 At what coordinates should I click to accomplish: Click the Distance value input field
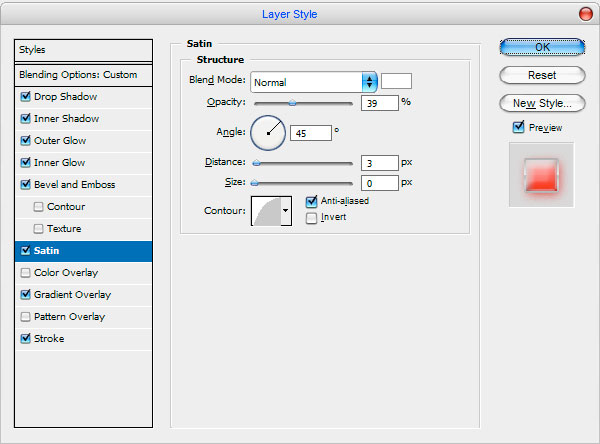[x=380, y=163]
